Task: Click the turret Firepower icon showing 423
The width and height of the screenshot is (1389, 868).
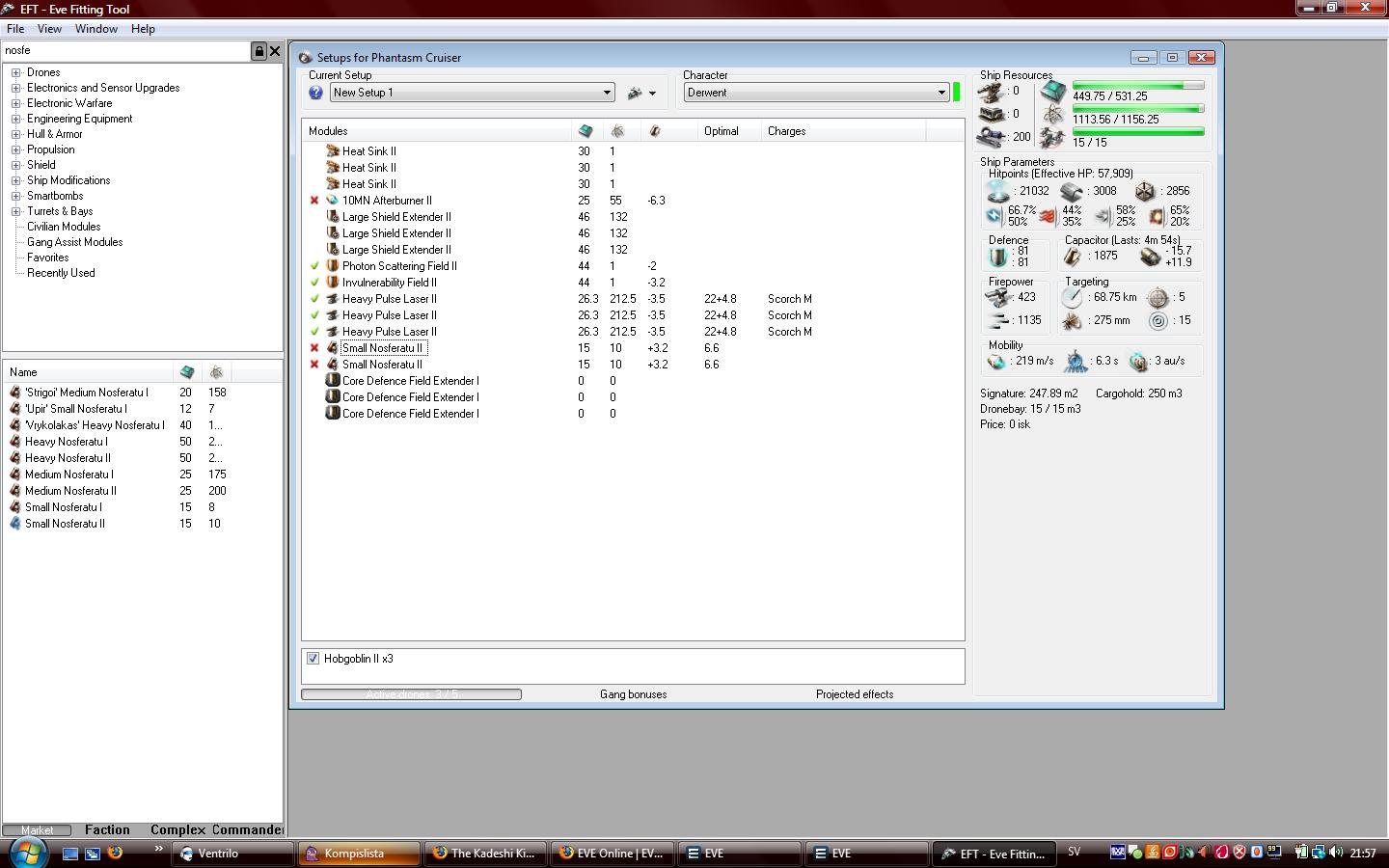Action: pyautogui.click(x=997, y=297)
